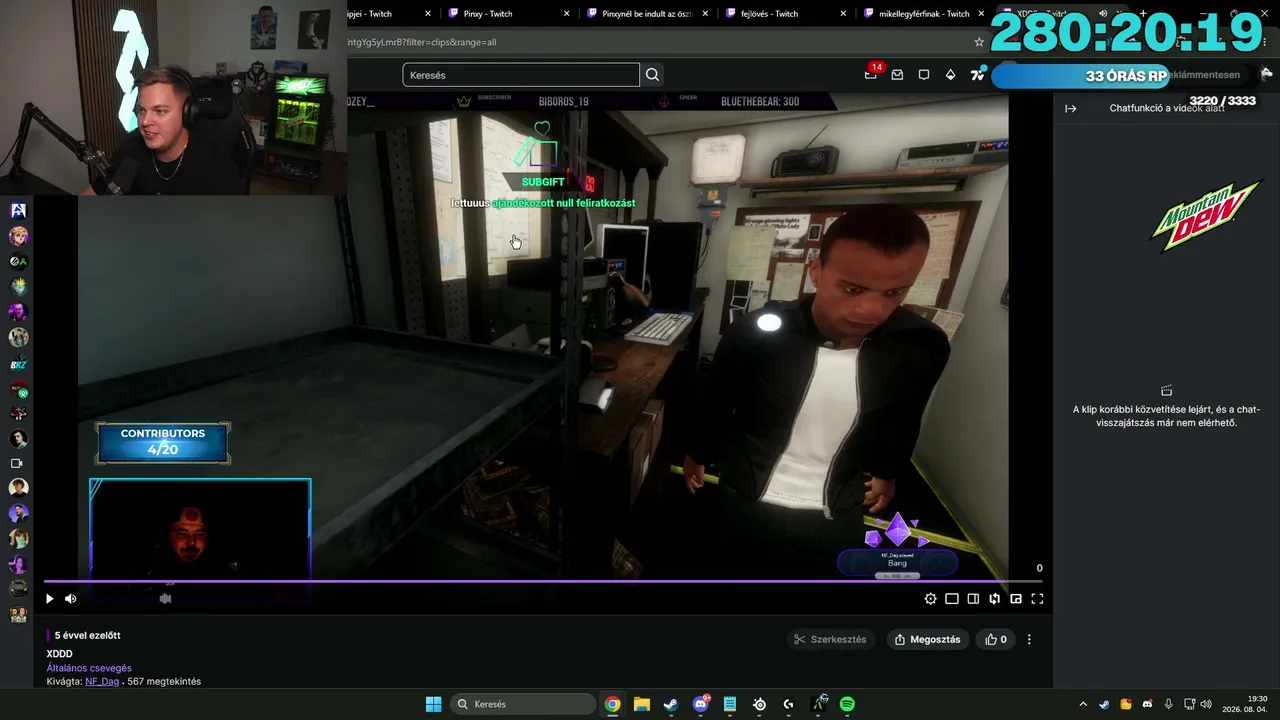Click the page URL in address bar

[x=422, y=42]
